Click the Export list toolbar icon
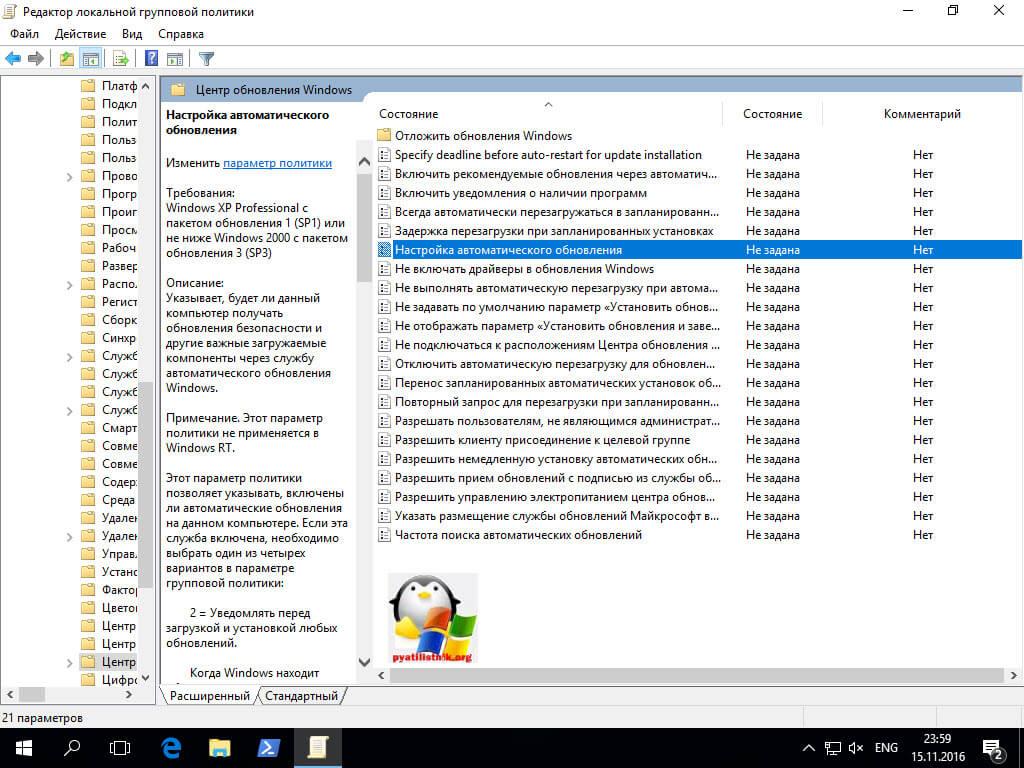Image resolution: width=1024 pixels, height=768 pixels. [x=121, y=59]
